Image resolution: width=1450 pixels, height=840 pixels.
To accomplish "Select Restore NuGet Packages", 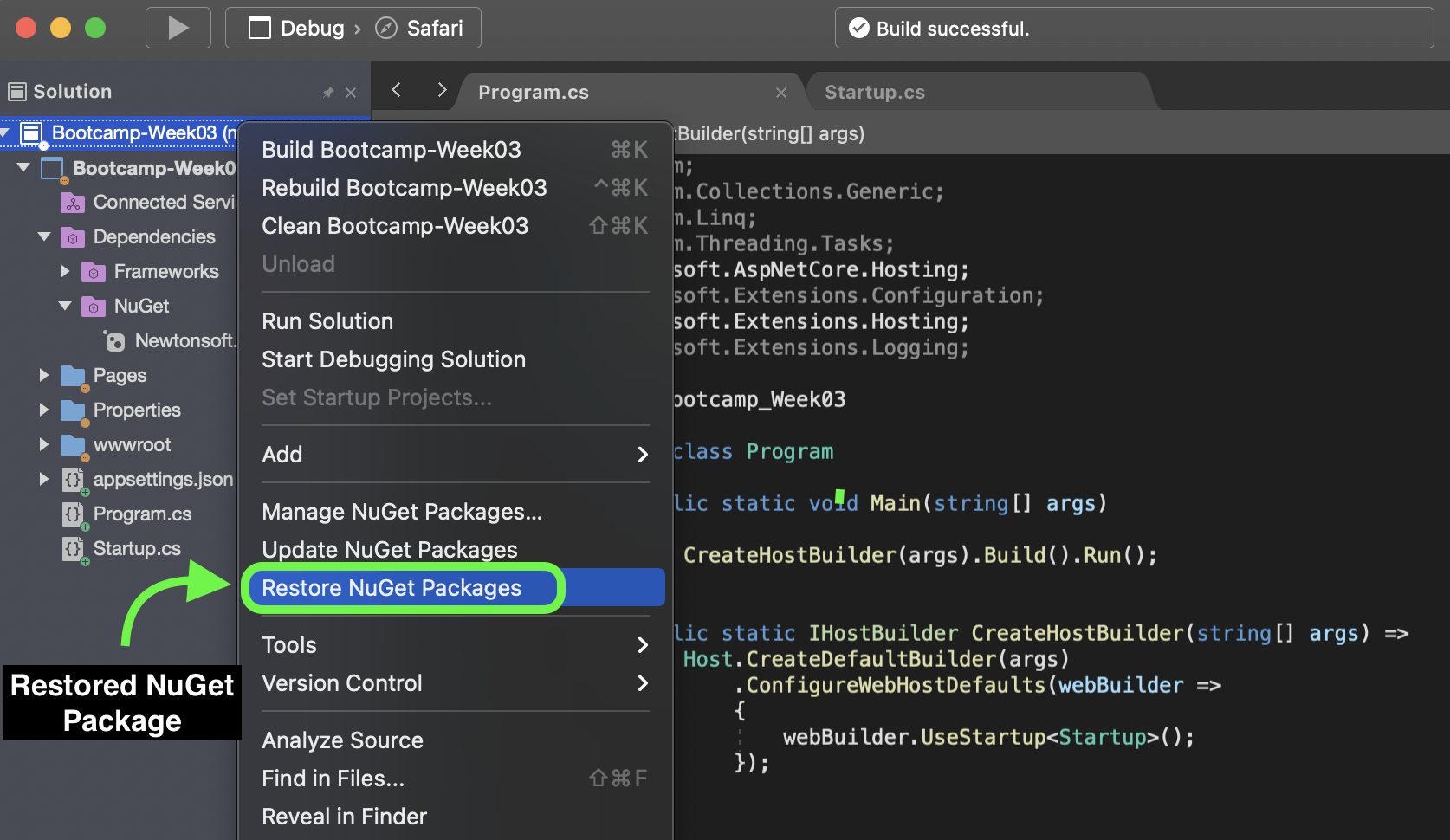I will [392, 587].
